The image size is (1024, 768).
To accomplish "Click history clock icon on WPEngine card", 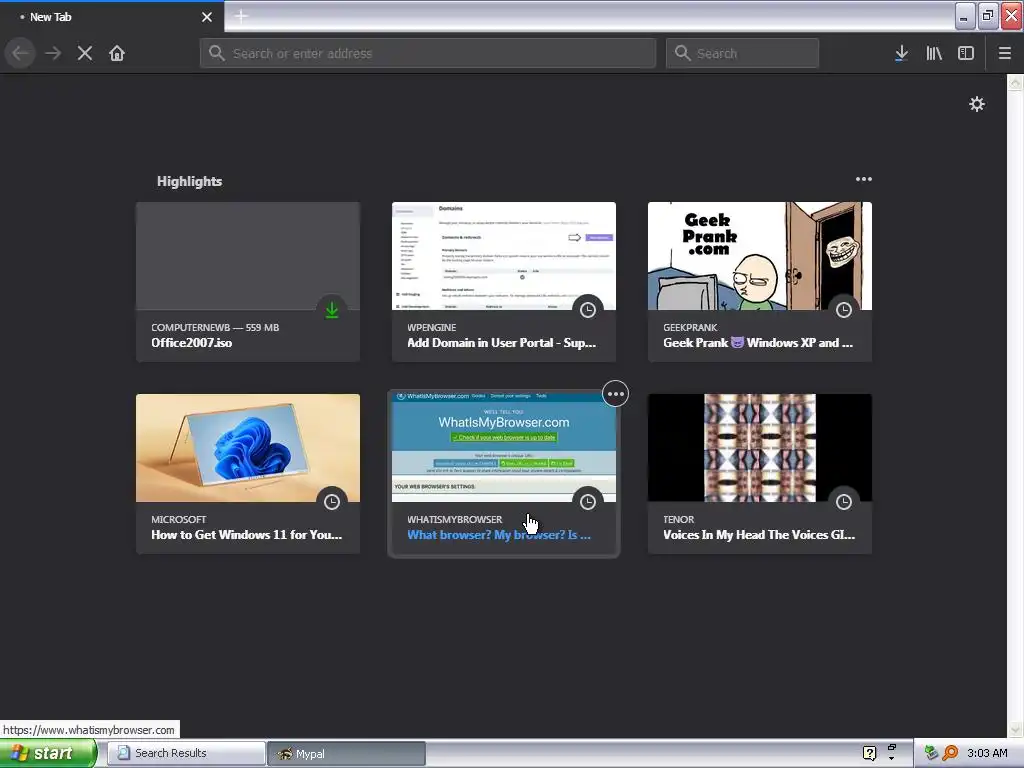I will click(x=588, y=310).
